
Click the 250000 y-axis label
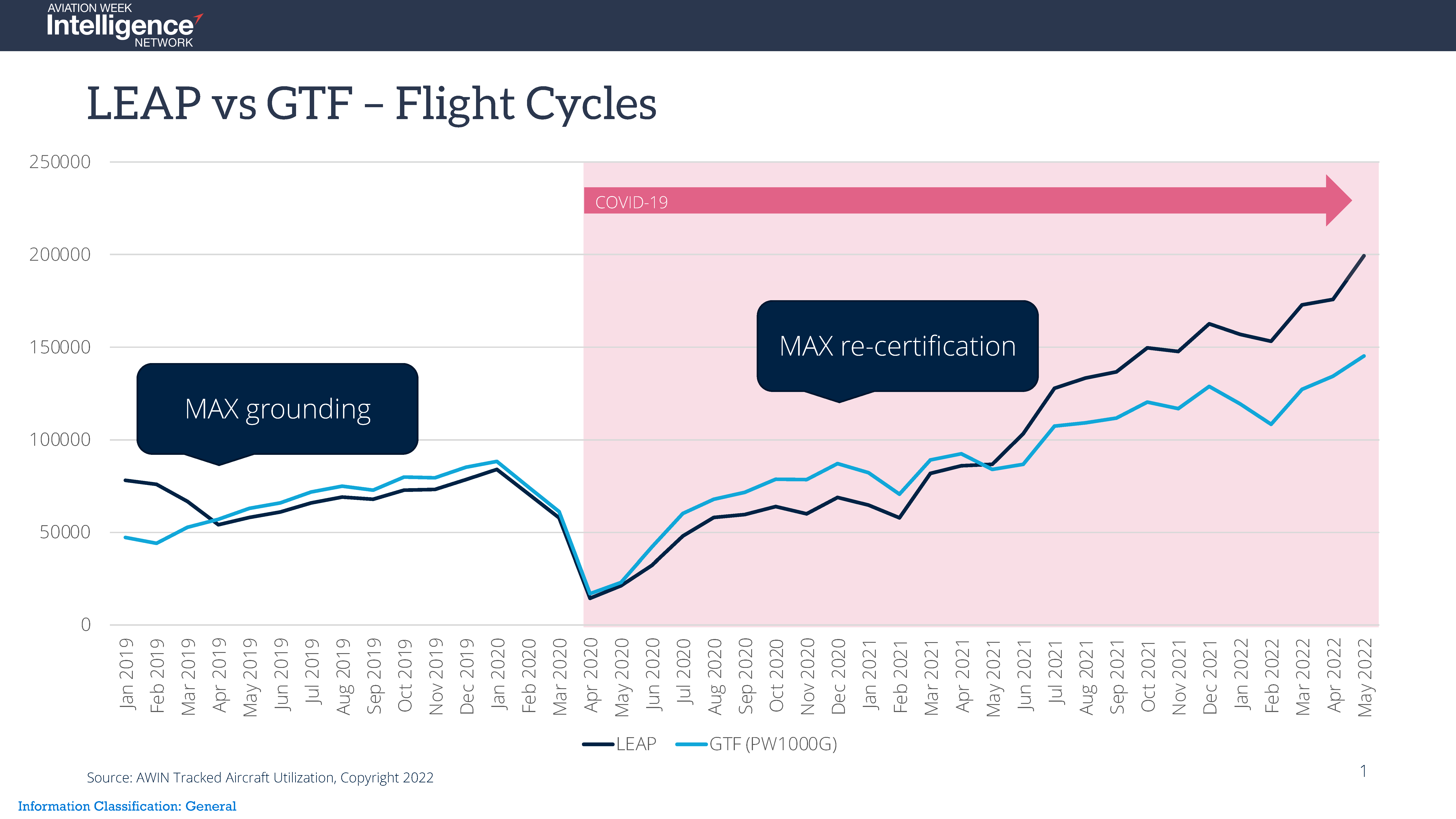pyautogui.click(x=60, y=162)
